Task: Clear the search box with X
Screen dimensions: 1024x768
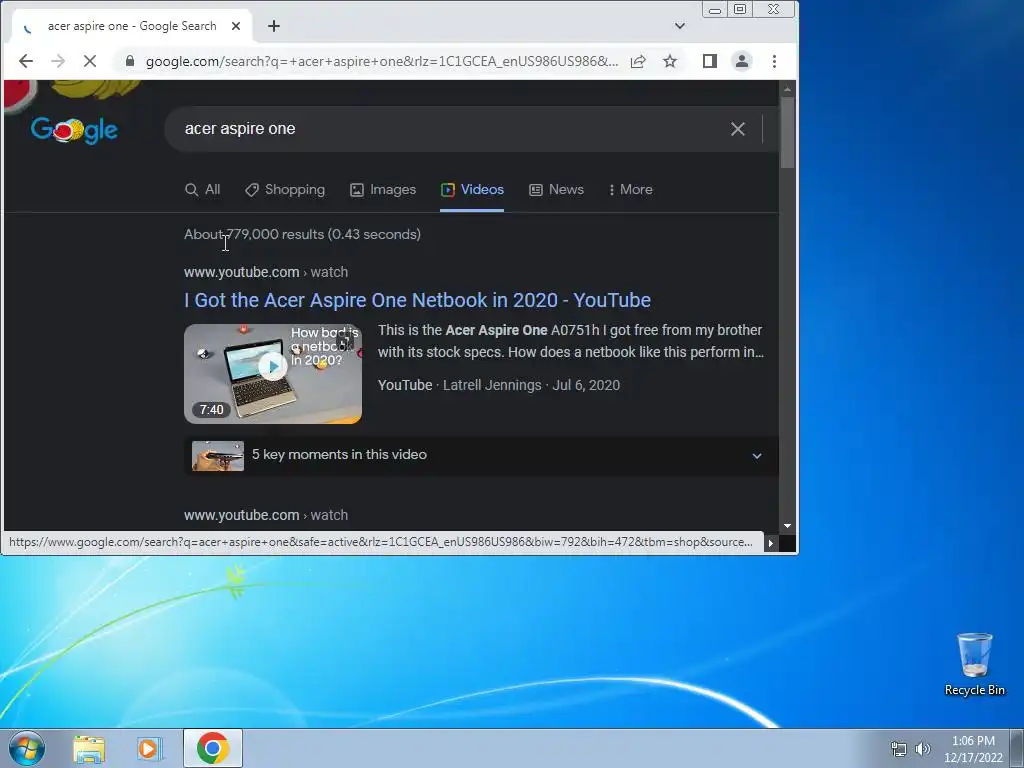Action: (x=738, y=129)
